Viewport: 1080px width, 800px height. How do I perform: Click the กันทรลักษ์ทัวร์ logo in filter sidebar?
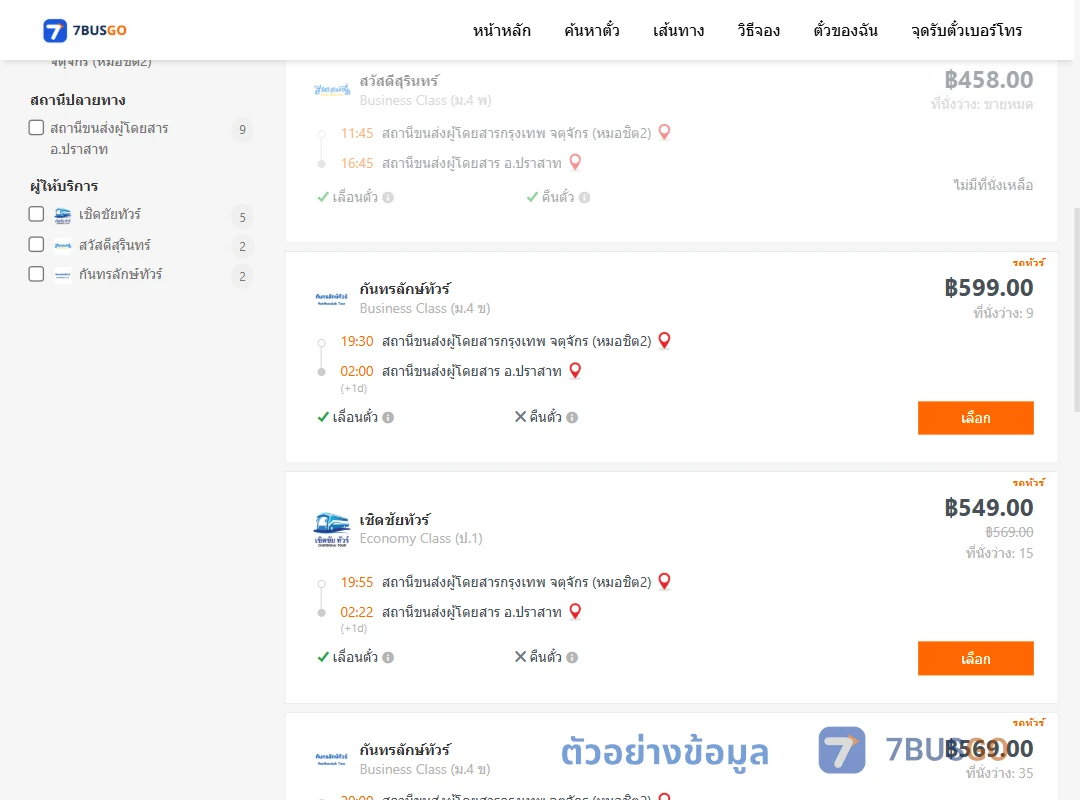coord(63,275)
